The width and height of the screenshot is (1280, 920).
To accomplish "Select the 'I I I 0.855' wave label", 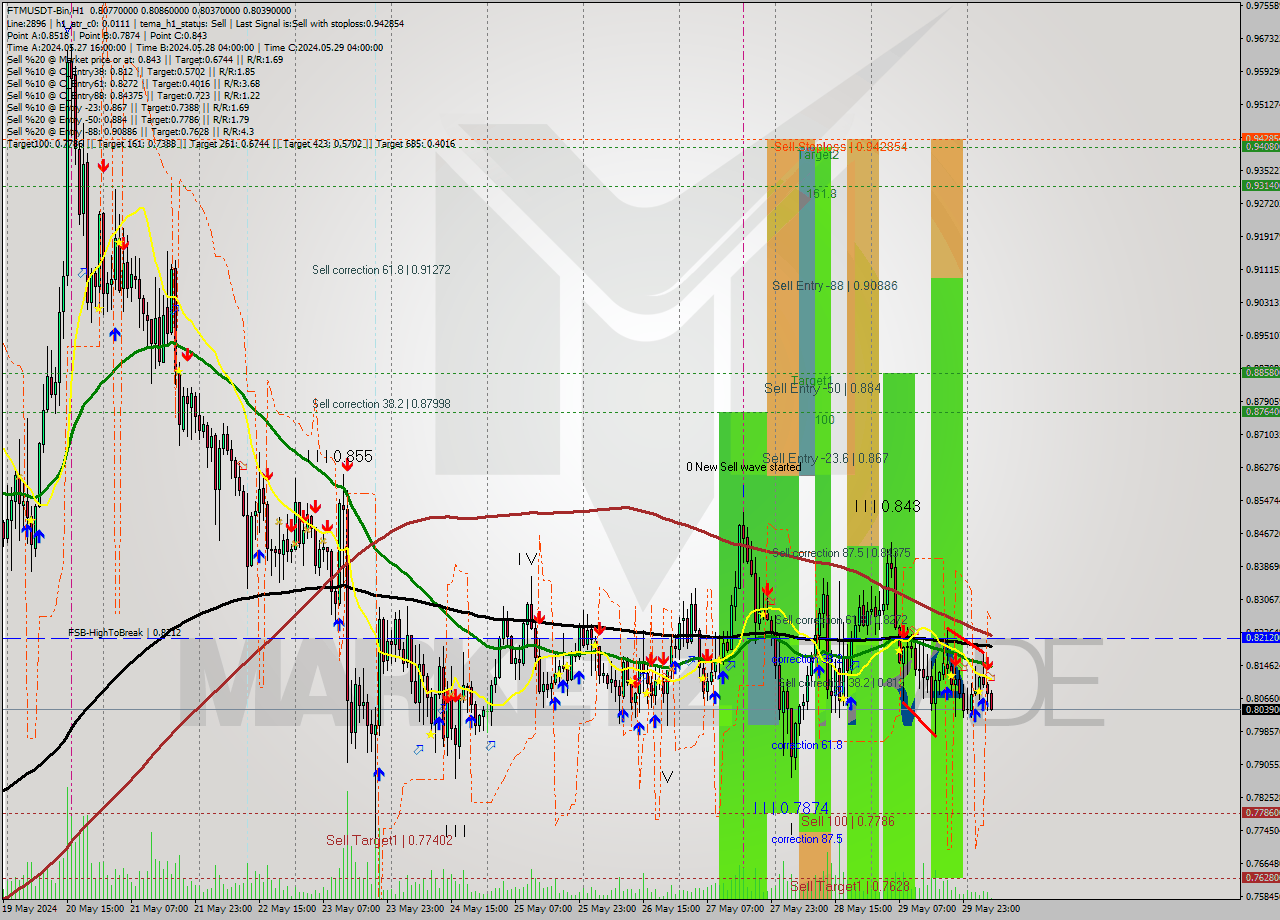I will (x=339, y=456).
